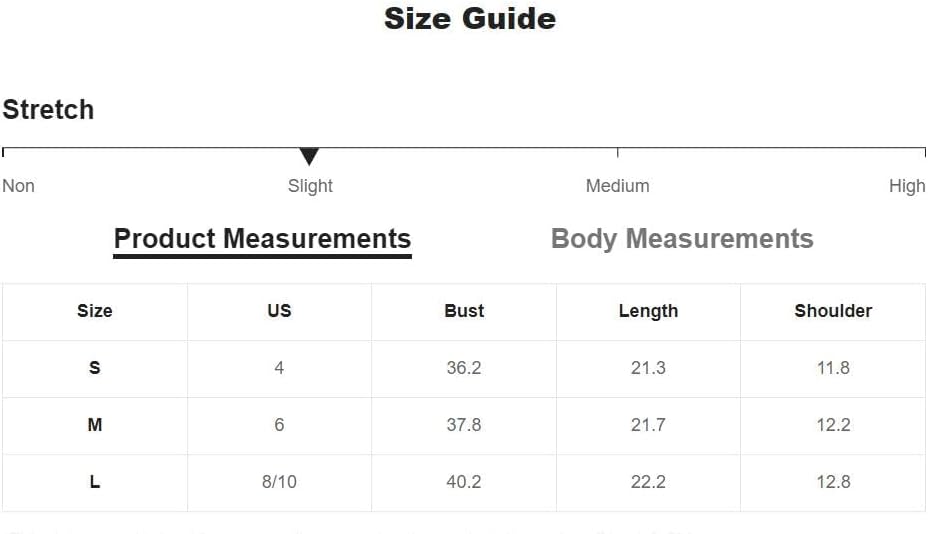Screen dimensions: 928x534
Task: Select the Product Measurements tab
Action: [262, 239]
